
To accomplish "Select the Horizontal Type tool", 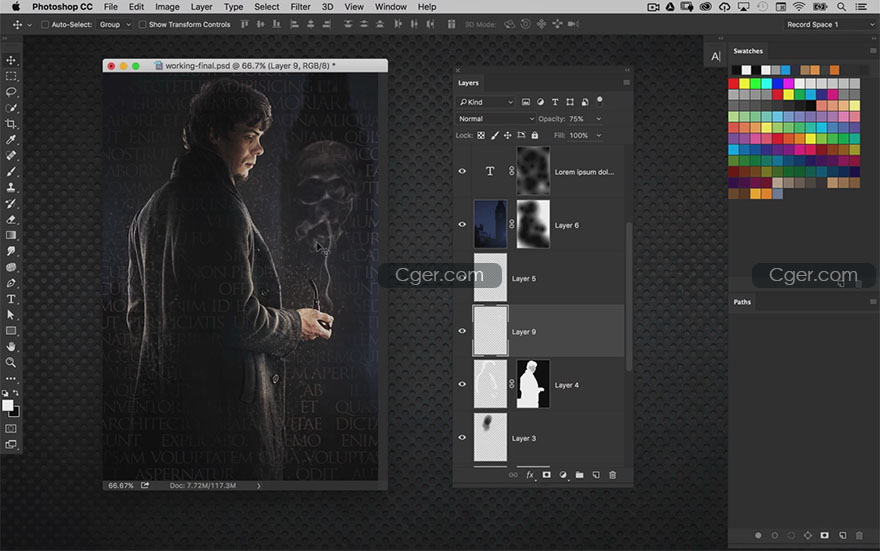I will 11,299.
